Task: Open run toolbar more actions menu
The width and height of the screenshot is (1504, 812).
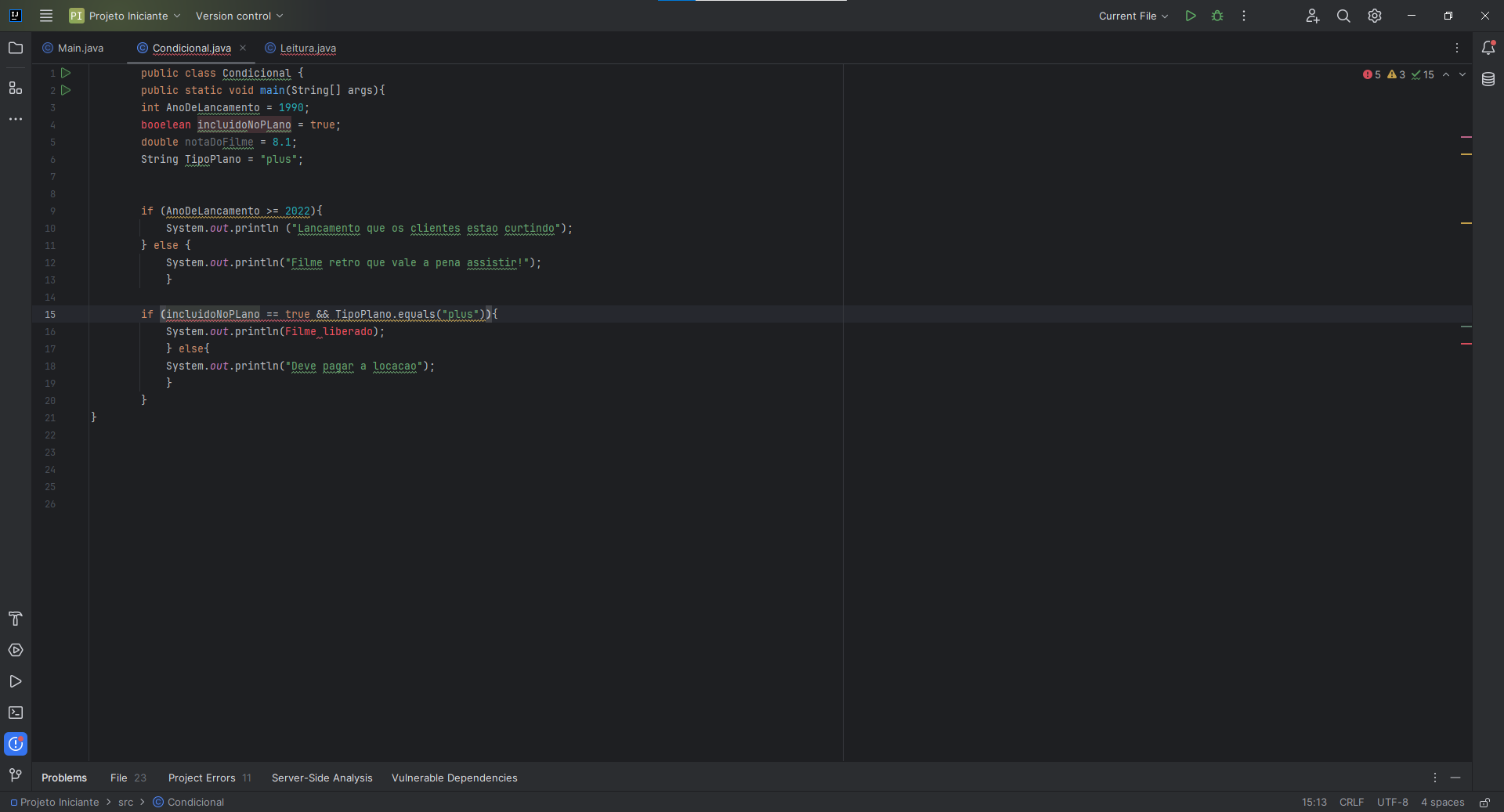Action: 1244,16
